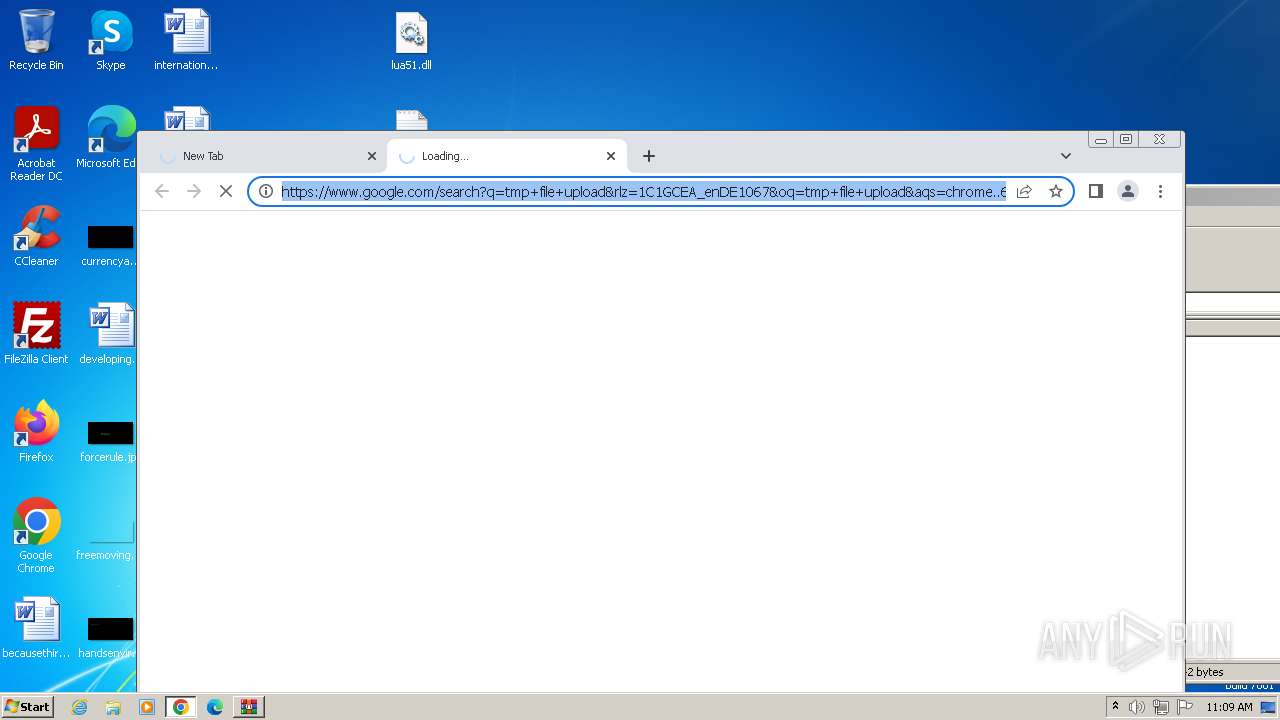Restore down the Chrome window
The height and width of the screenshot is (720, 1280).
(1126, 140)
